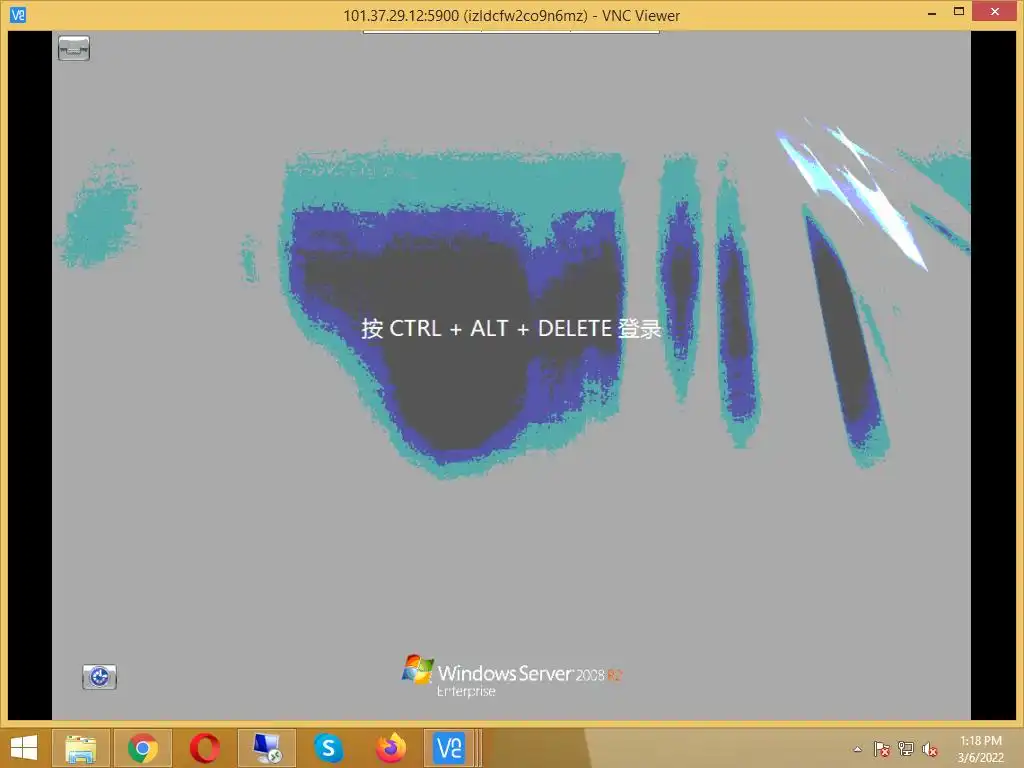The image size is (1024, 768).
Task: Launch Google Chrome from the taskbar
Action: pos(142,748)
